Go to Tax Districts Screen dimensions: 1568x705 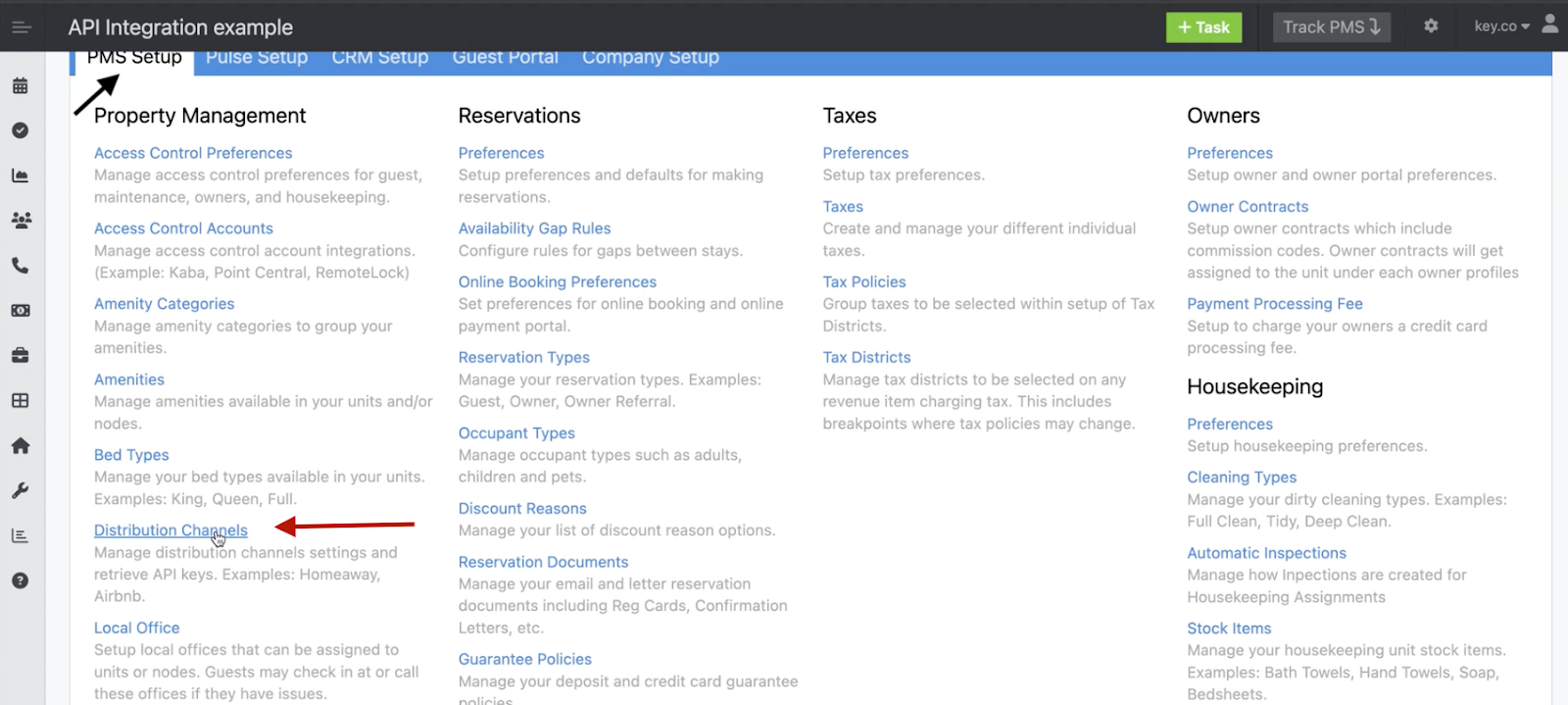(867, 357)
